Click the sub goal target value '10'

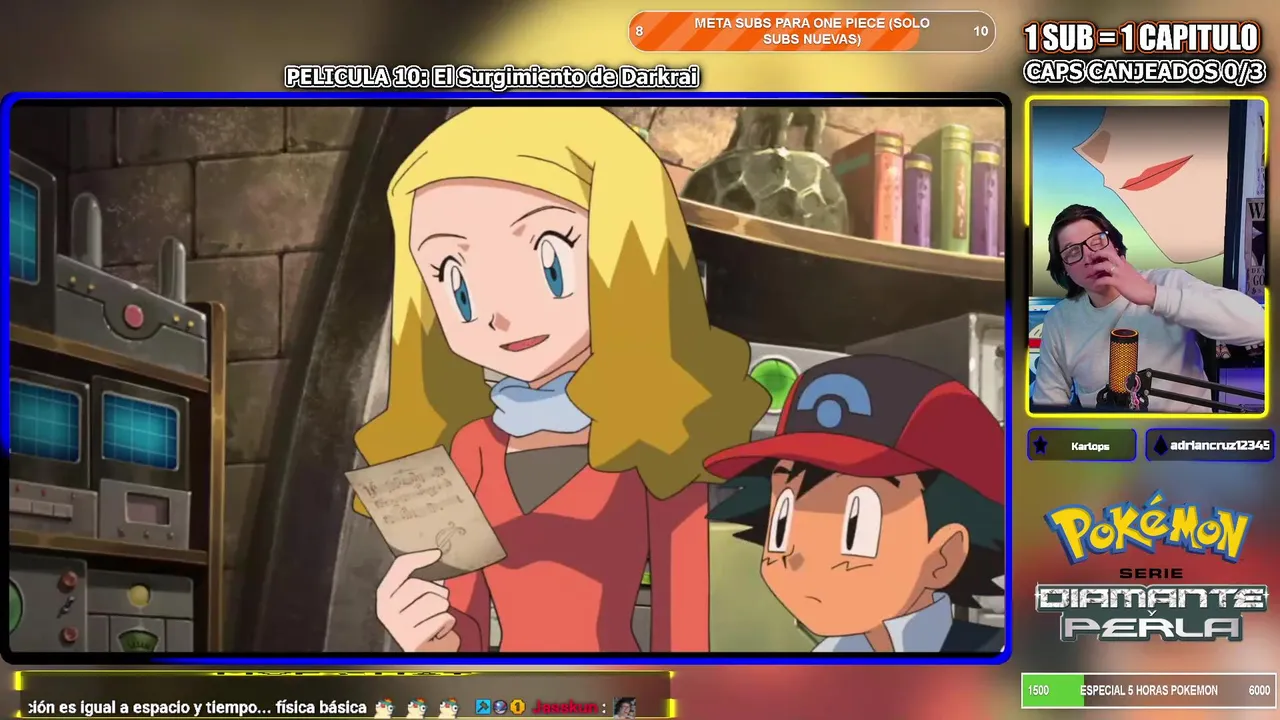pyautogui.click(x=981, y=31)
